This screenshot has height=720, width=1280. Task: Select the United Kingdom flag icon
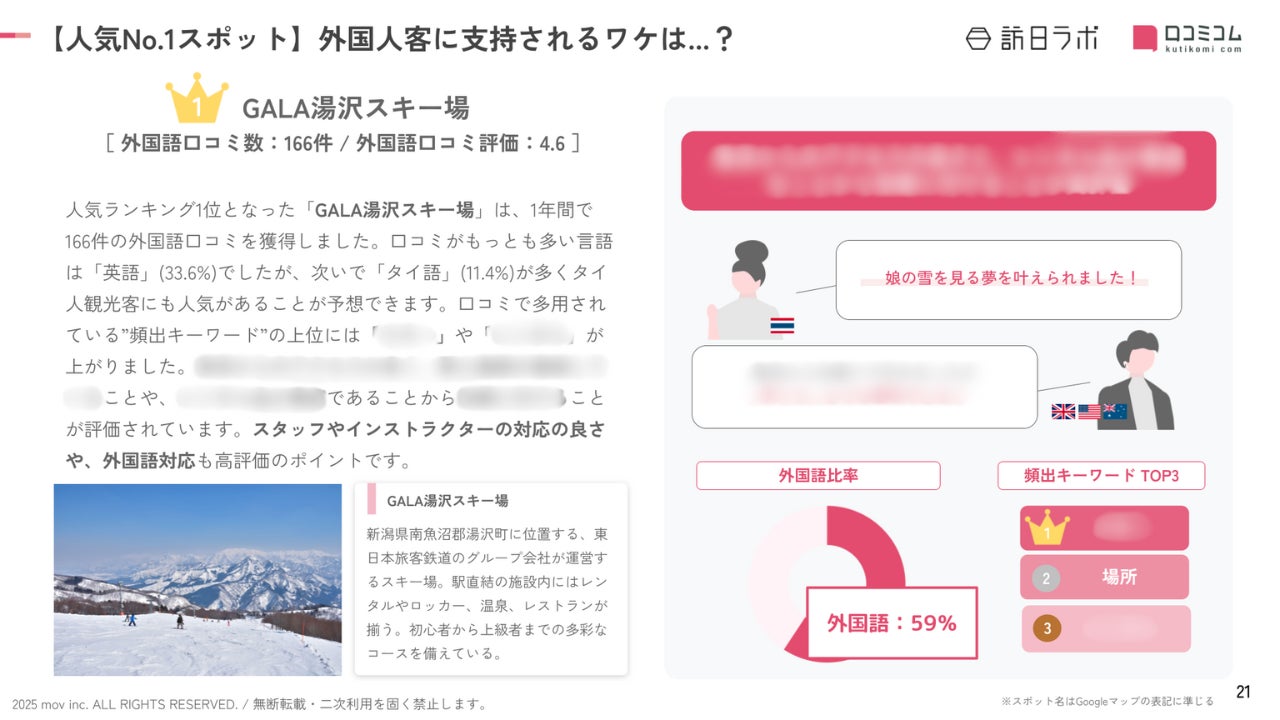coord(1063,412)
